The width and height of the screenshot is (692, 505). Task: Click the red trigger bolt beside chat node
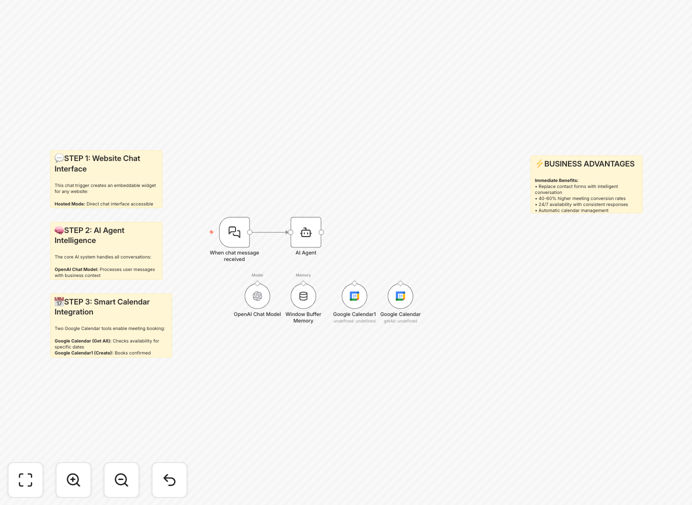tap(211, 232)
